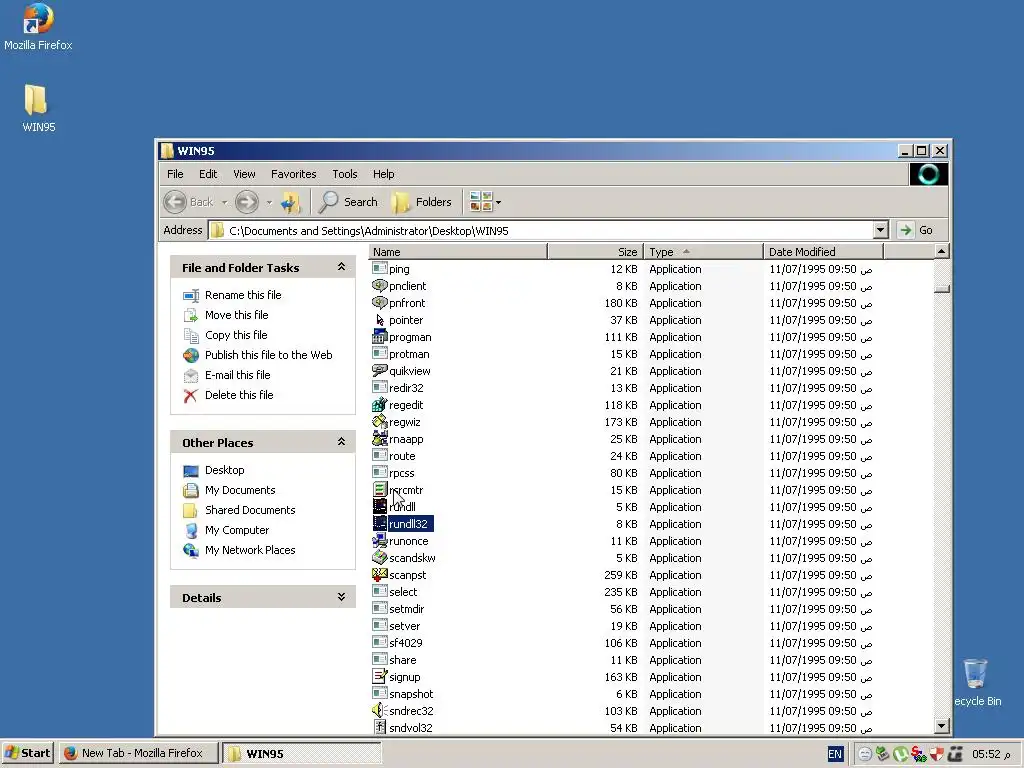The height and width of the screenshot is (768, 1024).
Task: Click E-mail this file link
Action: [x=238, y=375]
